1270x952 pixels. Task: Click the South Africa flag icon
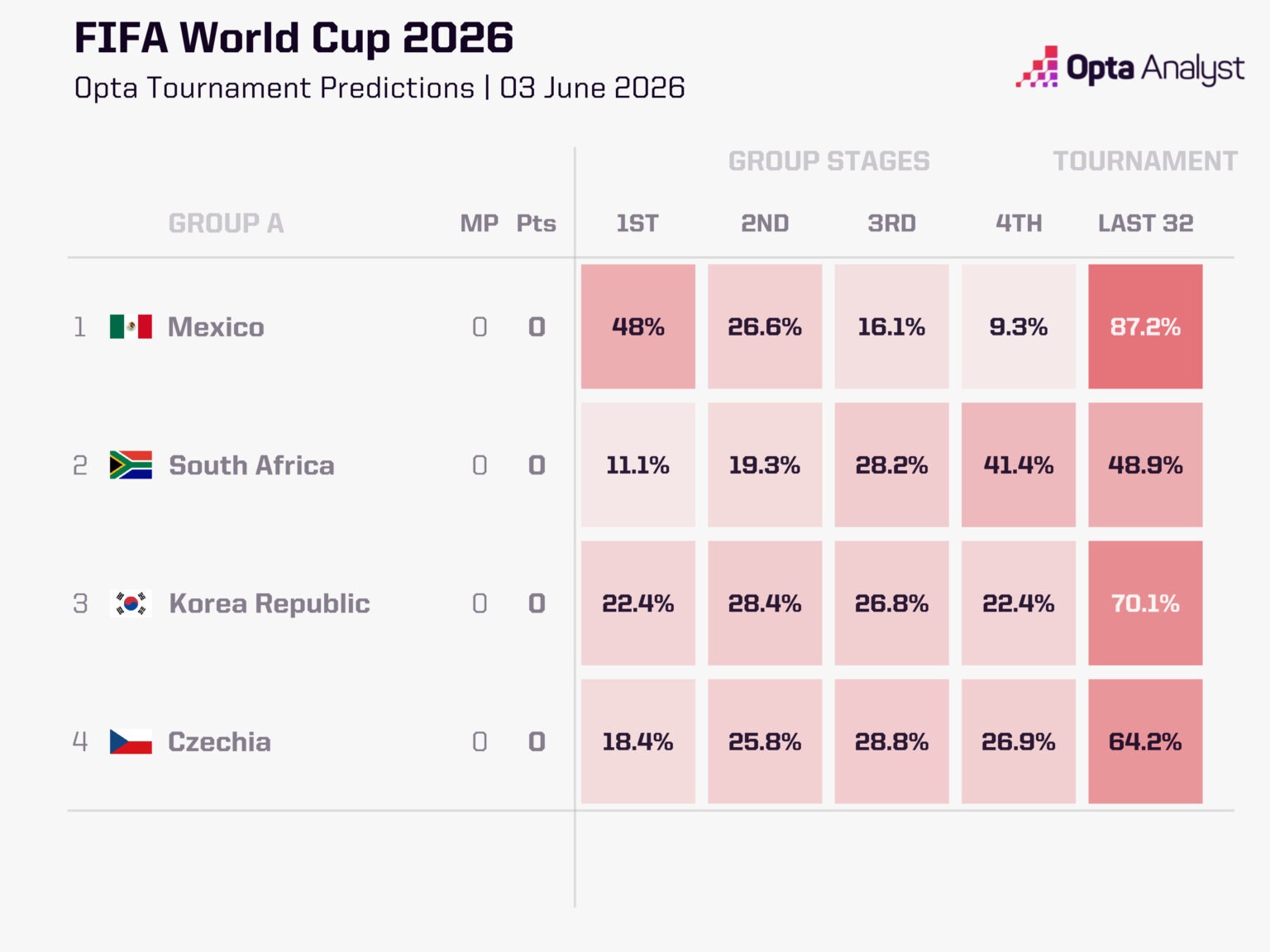coord(131,465)
